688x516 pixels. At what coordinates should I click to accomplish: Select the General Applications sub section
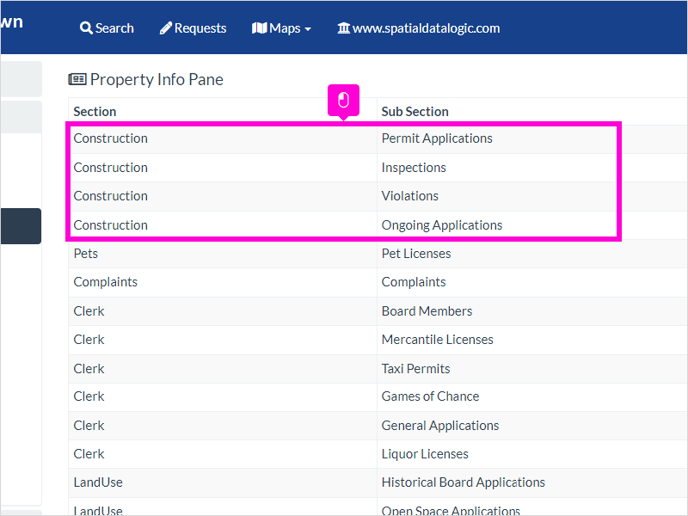(x=440, y=426)
